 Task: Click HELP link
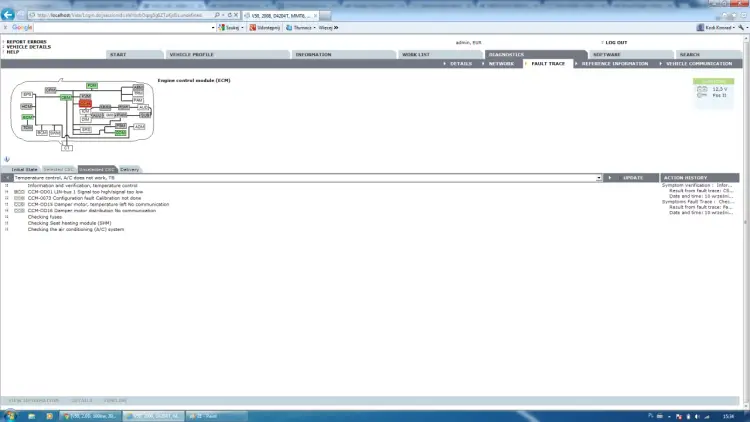pos(12,52)
